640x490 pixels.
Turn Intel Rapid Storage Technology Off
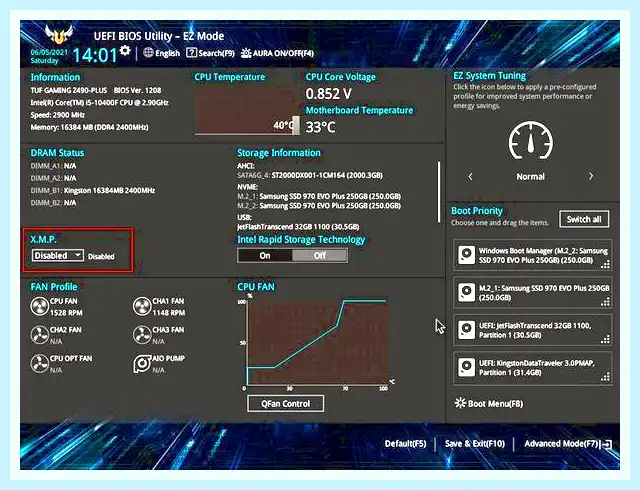click(320, 256)
